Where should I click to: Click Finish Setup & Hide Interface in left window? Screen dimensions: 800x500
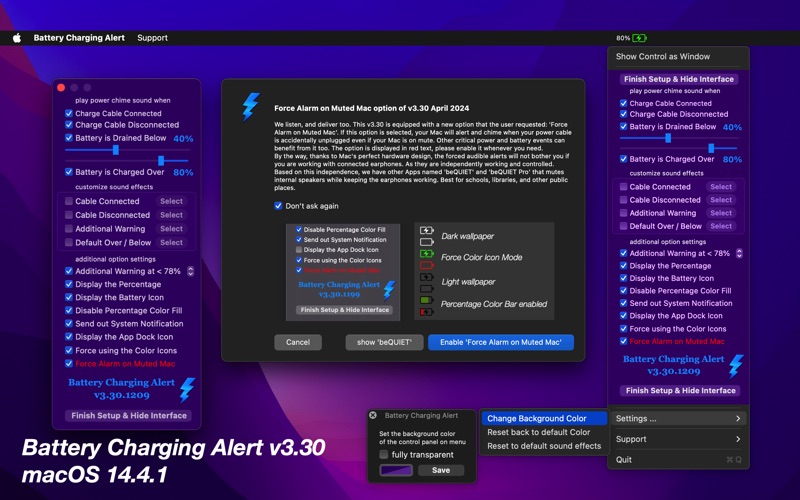pos(129,415)
